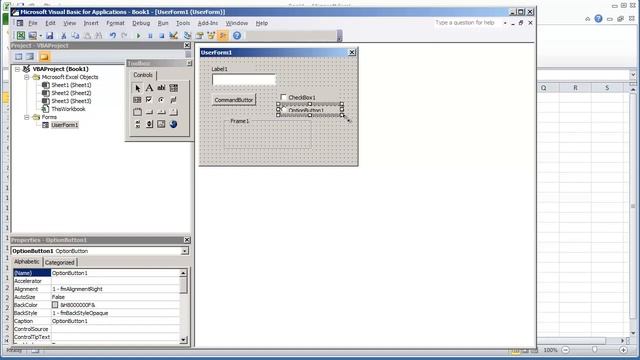
Task: Open the Insert menu
Action: click(x=91, y=23)
